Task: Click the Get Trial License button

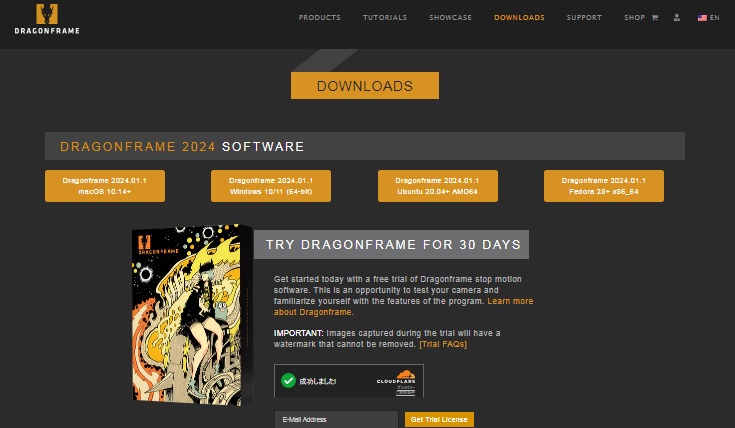Action: (x=439, y=420)
